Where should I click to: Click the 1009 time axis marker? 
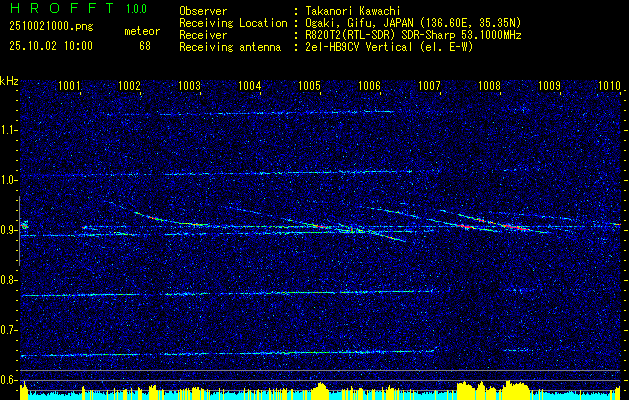[x=549, y=85]
